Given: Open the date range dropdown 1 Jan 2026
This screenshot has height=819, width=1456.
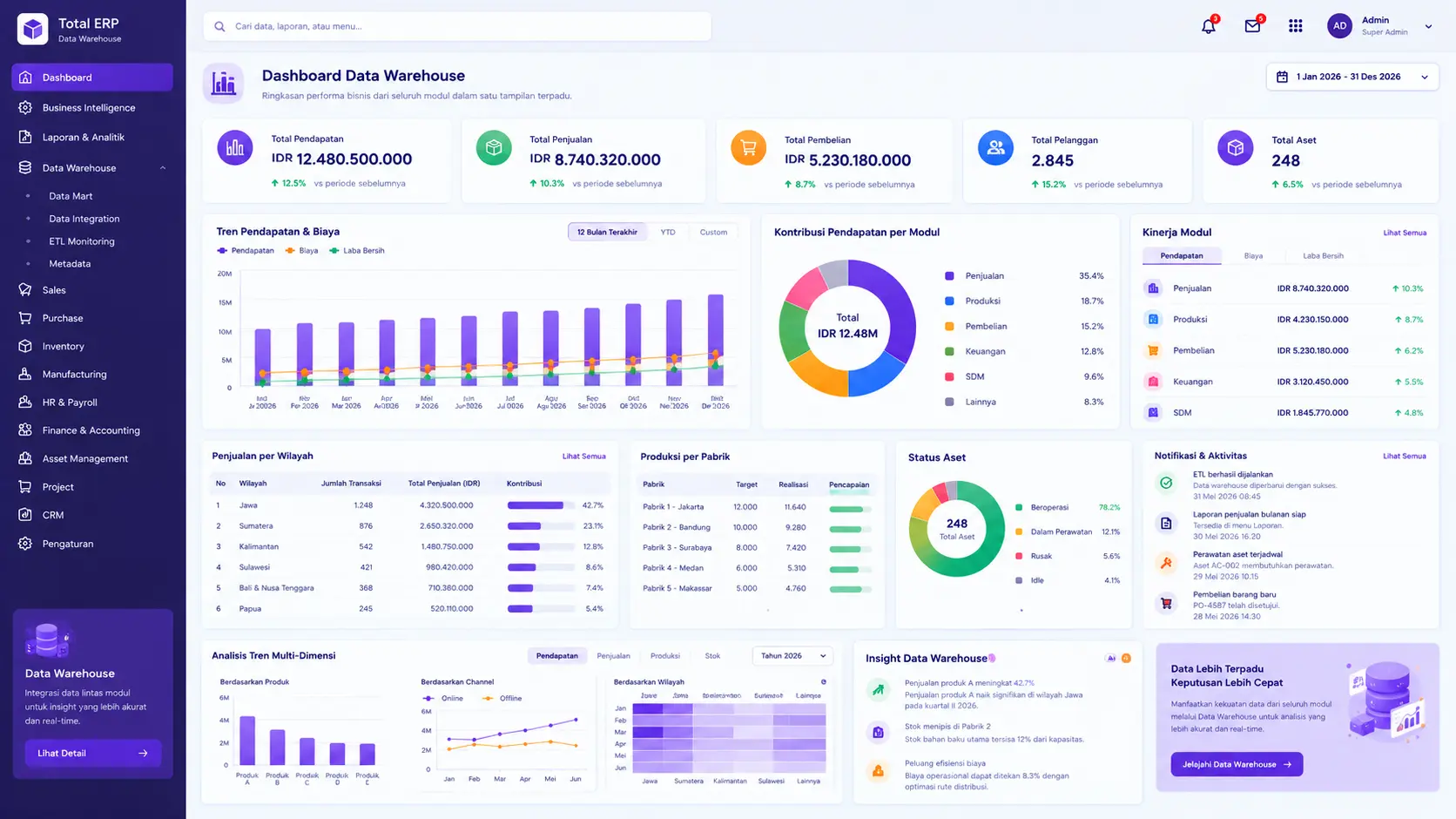Looking at the screenshot, I should 1352,77.
